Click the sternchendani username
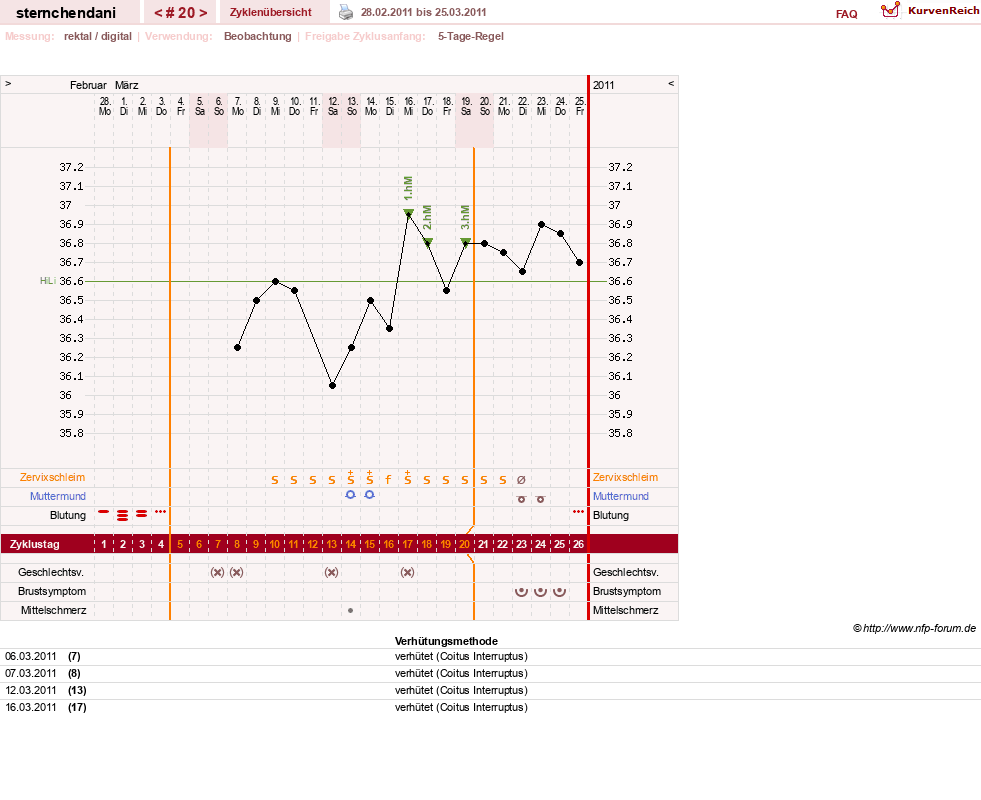 tap(66, 13)
